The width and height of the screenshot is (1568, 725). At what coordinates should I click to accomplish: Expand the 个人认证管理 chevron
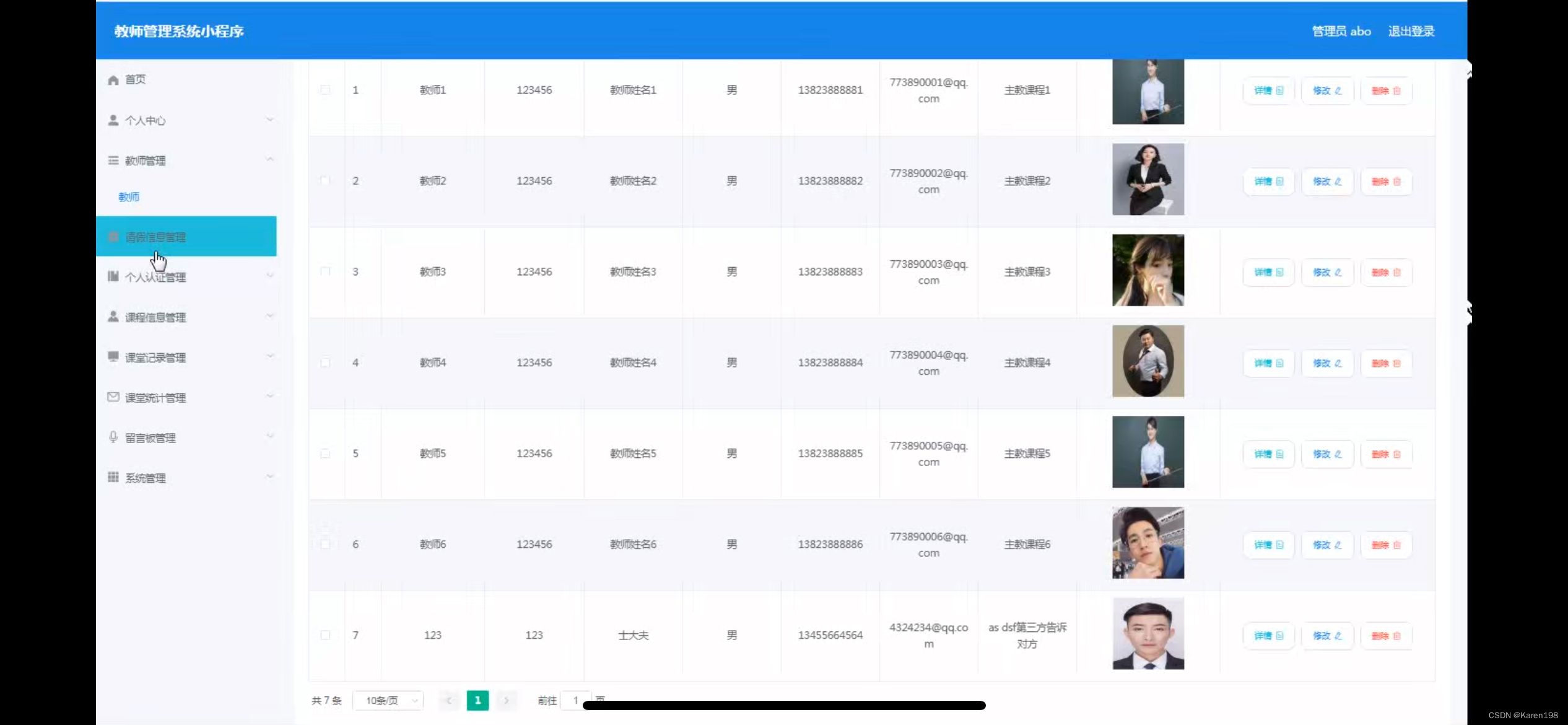coord(269,276)
